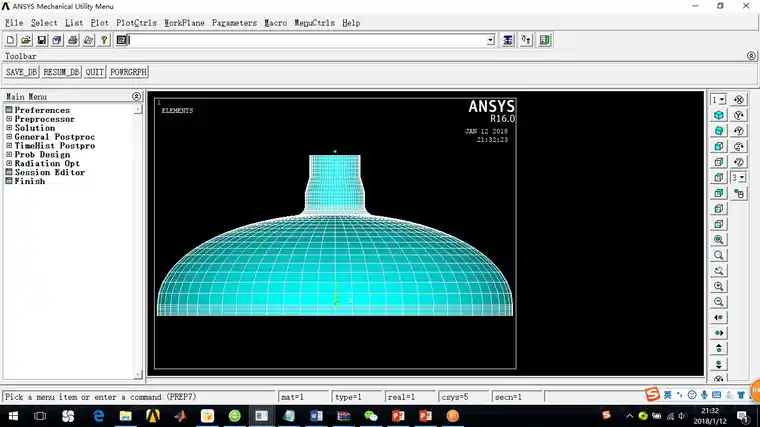Viewport: 760px width, 427px height.
Task: Expand the Prob Design node
Action: (9, 154)
